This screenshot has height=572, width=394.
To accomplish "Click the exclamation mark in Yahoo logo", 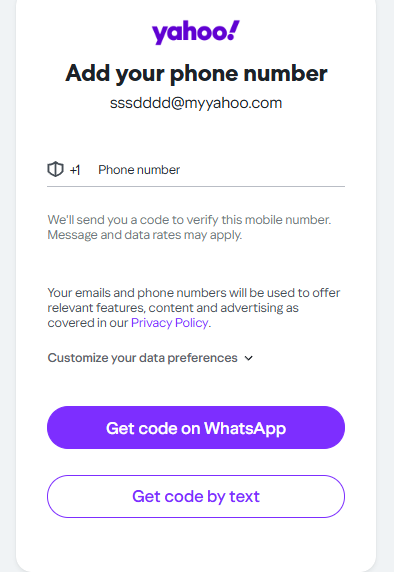I will [x=233, y=30].
